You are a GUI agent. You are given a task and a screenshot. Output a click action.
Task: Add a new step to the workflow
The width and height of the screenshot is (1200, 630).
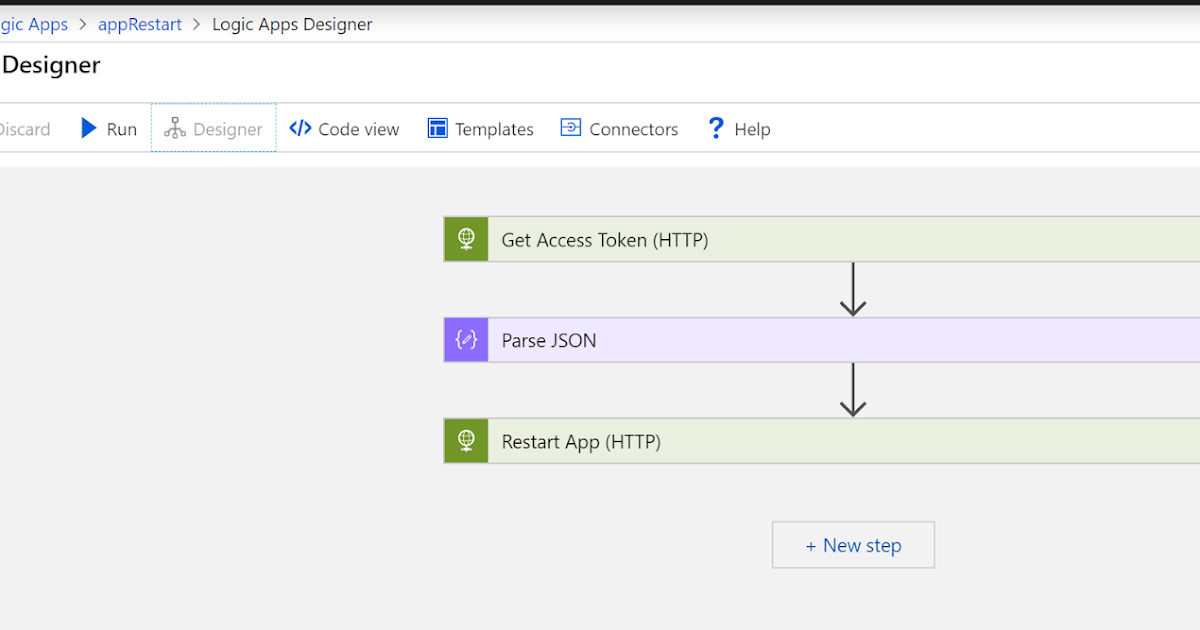point(853,544)
